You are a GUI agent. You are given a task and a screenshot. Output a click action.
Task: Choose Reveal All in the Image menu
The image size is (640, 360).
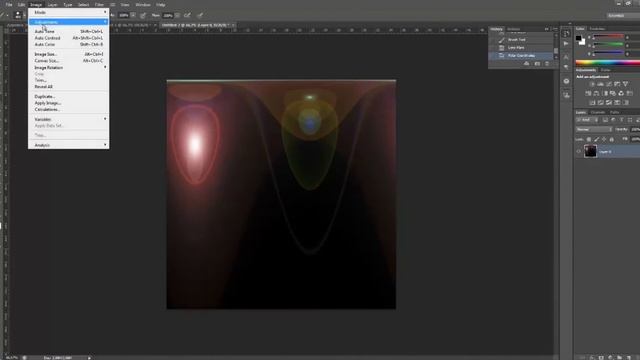coord(69,87)
